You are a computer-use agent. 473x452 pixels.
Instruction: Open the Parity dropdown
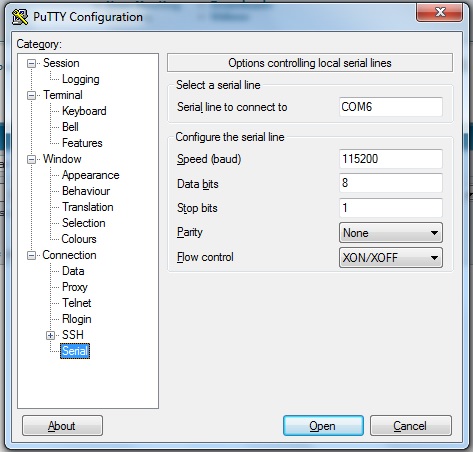(x=391, y=233)
